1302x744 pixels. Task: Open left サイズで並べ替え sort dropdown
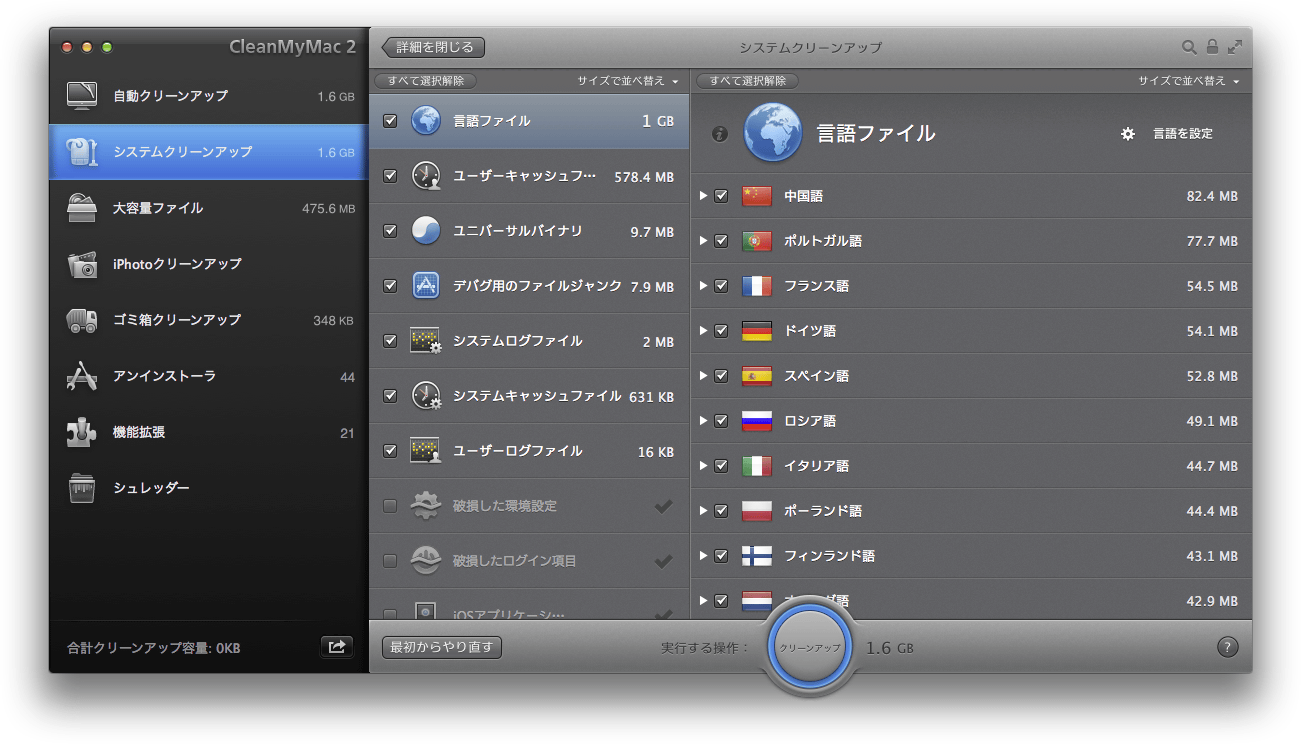click(x=627, y=81)
